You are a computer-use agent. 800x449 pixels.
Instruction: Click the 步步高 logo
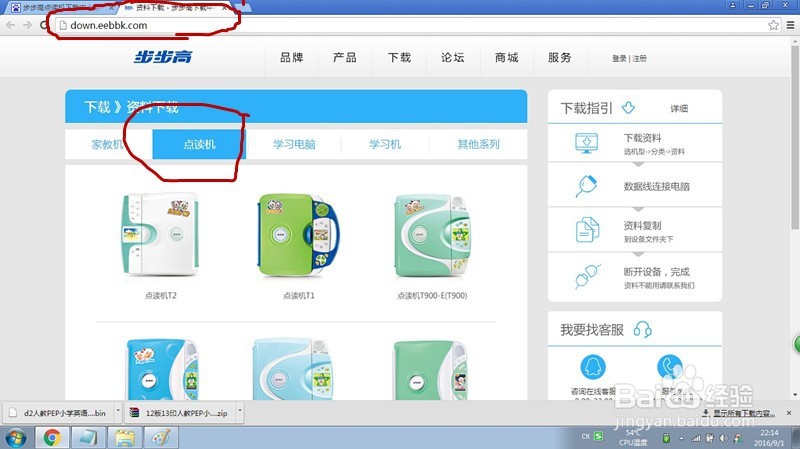(163, 57)
